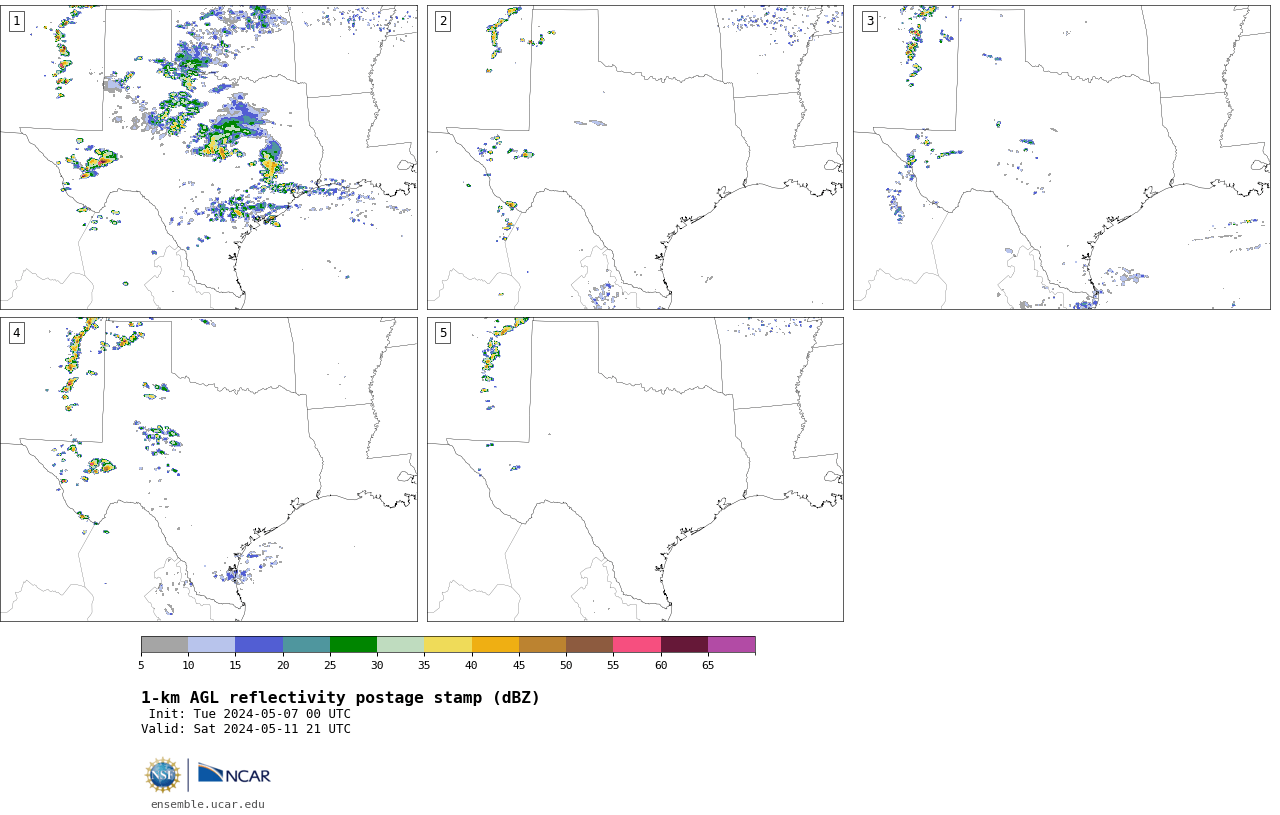Open ensemble member 1 reflectivity map
The width and height of the screenshot is (1280, 815).
click(x=209, y=157)
